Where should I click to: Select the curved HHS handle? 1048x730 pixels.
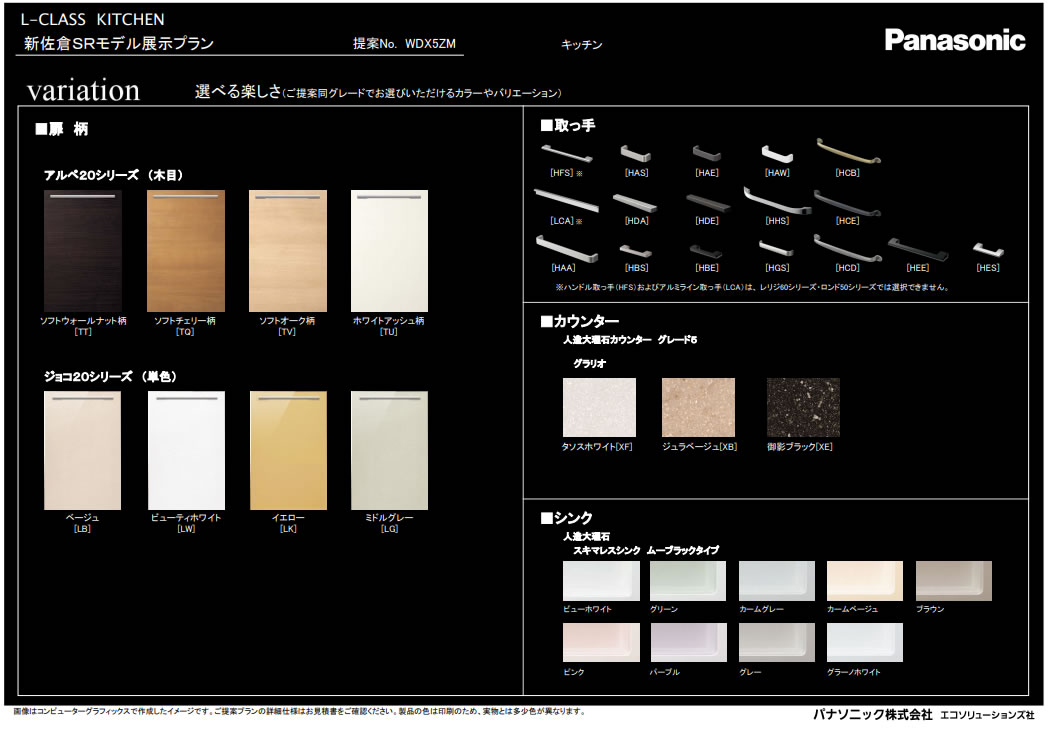pos(777,201)
